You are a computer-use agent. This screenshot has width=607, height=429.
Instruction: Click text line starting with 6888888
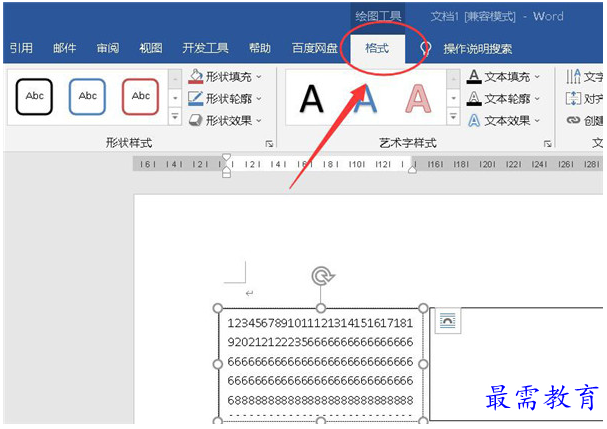[x=320, y=400]
